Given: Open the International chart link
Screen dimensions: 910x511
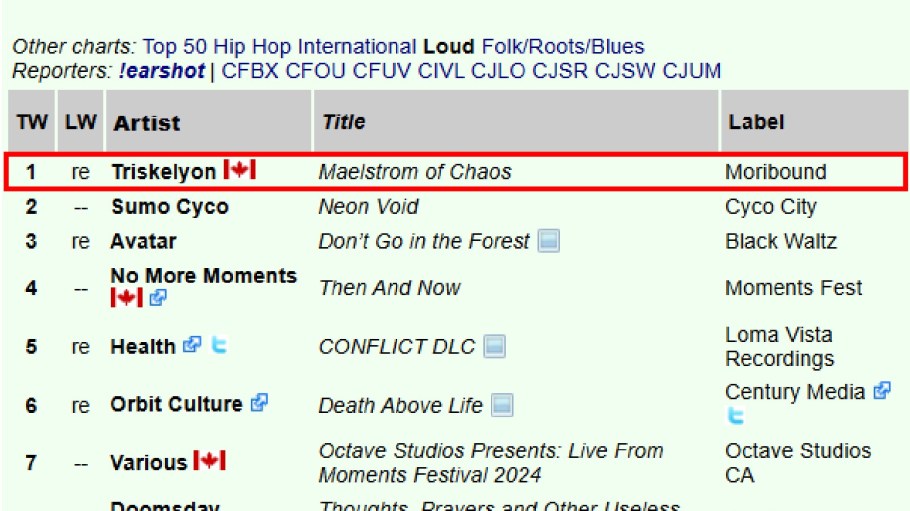Looking at the screenshot, I should 357,47.
